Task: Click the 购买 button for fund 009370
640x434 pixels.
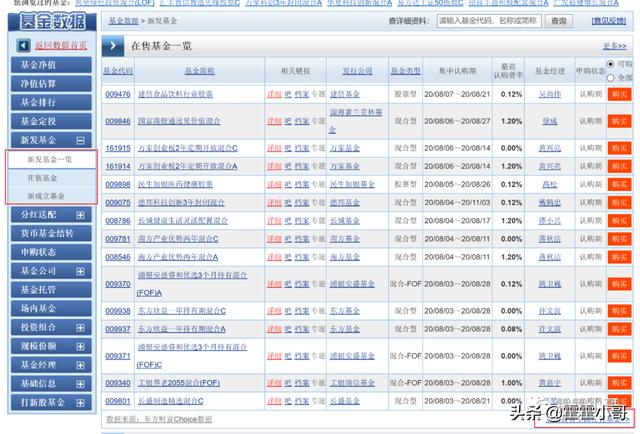Action: (x=619, y=284)
